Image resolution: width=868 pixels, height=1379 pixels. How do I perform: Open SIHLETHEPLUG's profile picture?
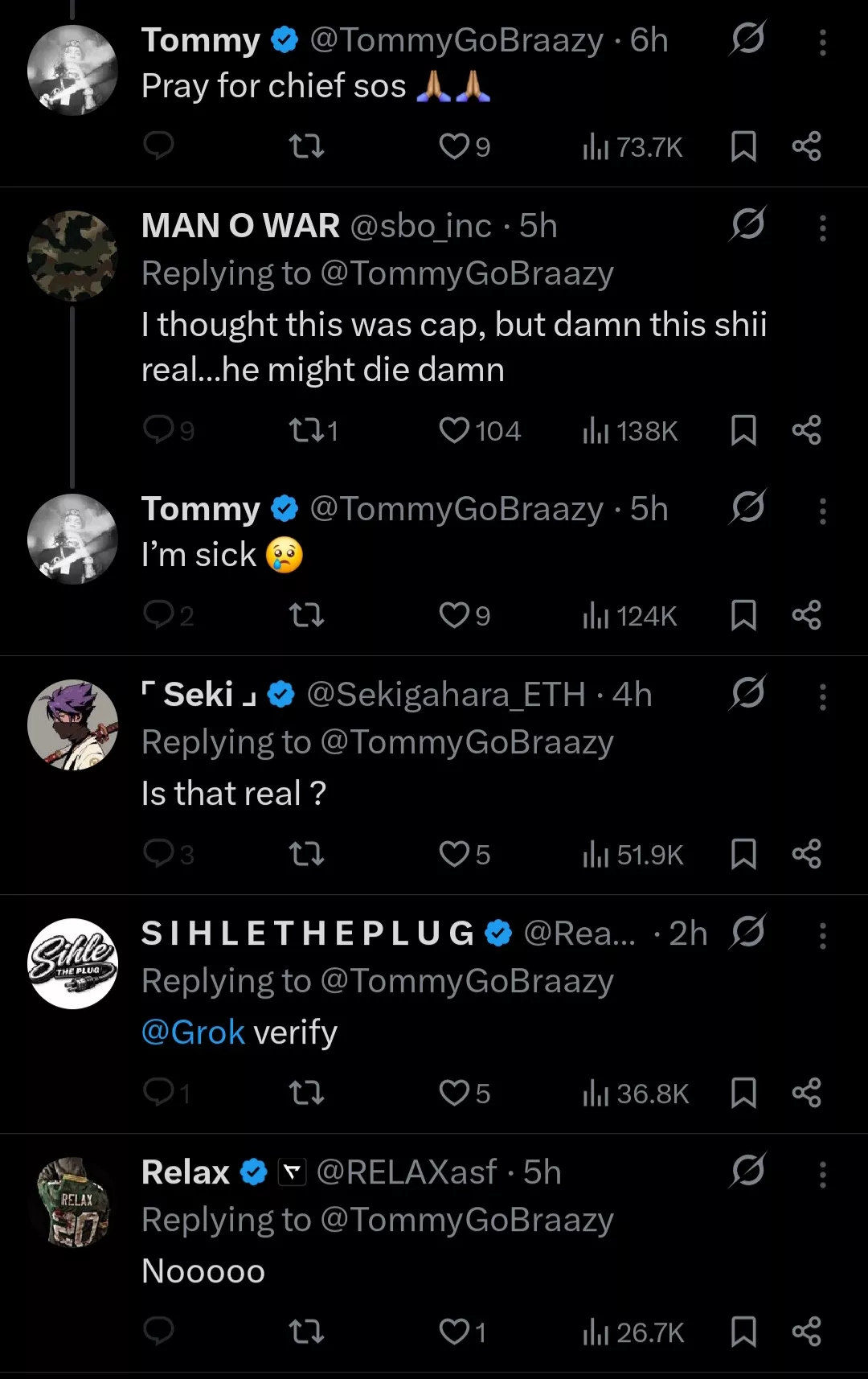[x=72, y=963]
